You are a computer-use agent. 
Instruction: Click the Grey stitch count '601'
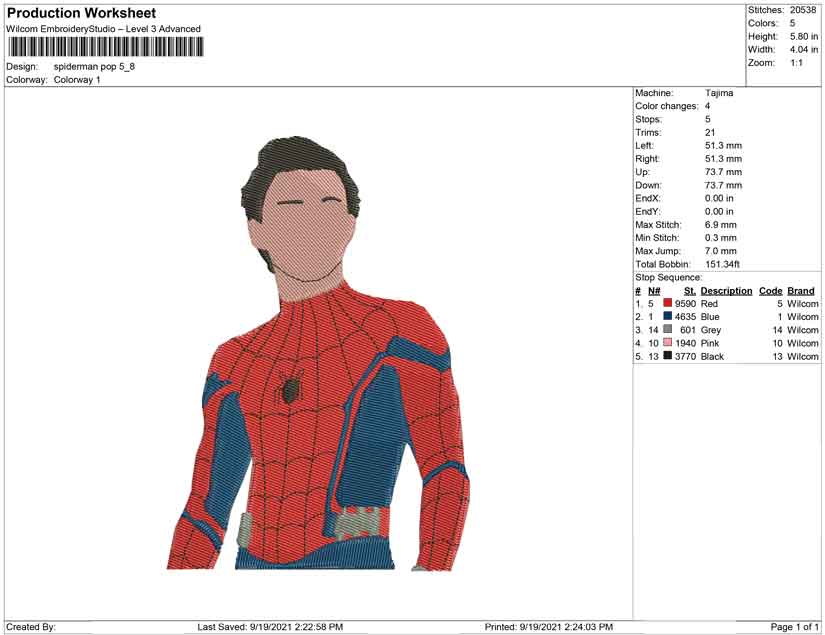click(688, 330)
